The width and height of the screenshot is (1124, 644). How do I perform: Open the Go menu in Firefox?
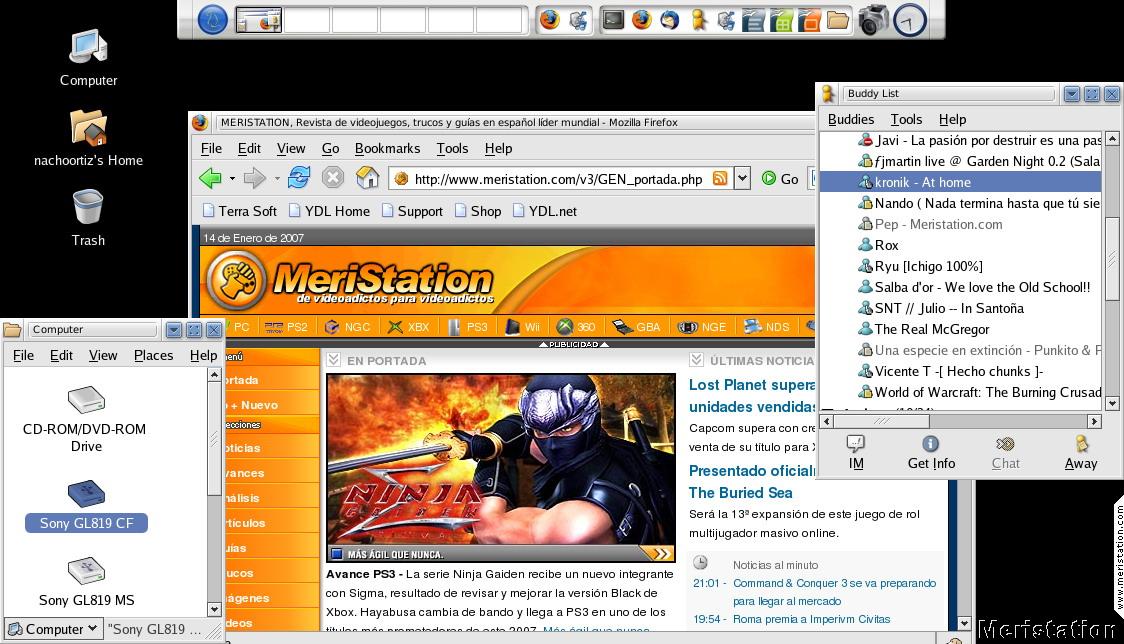pos(330,148)
